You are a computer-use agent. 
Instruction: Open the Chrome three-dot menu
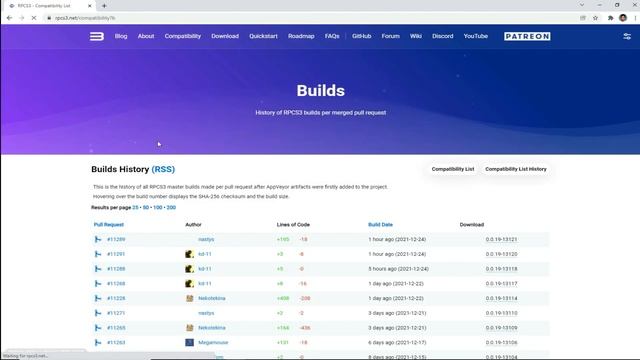click(635, 18)
